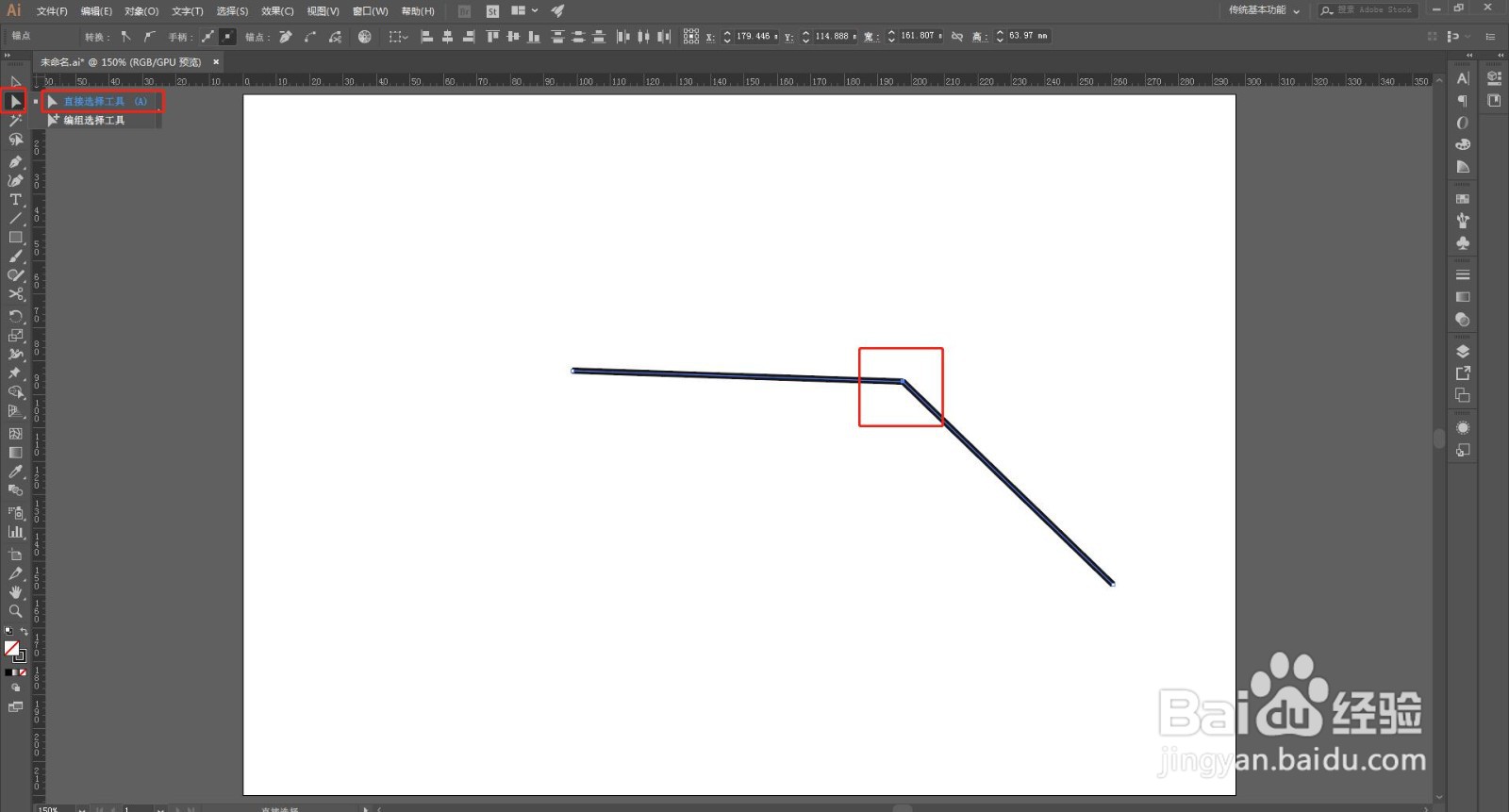This screenshot has width=1509, height=812.
Task: Select the Paintbrush tool
Action: 15,256
